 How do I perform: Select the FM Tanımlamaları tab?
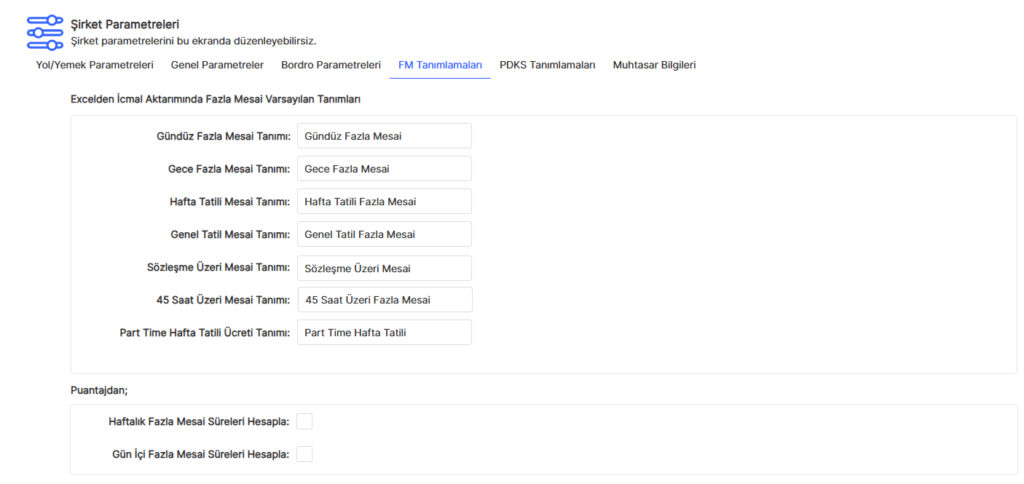coord(440,65)
